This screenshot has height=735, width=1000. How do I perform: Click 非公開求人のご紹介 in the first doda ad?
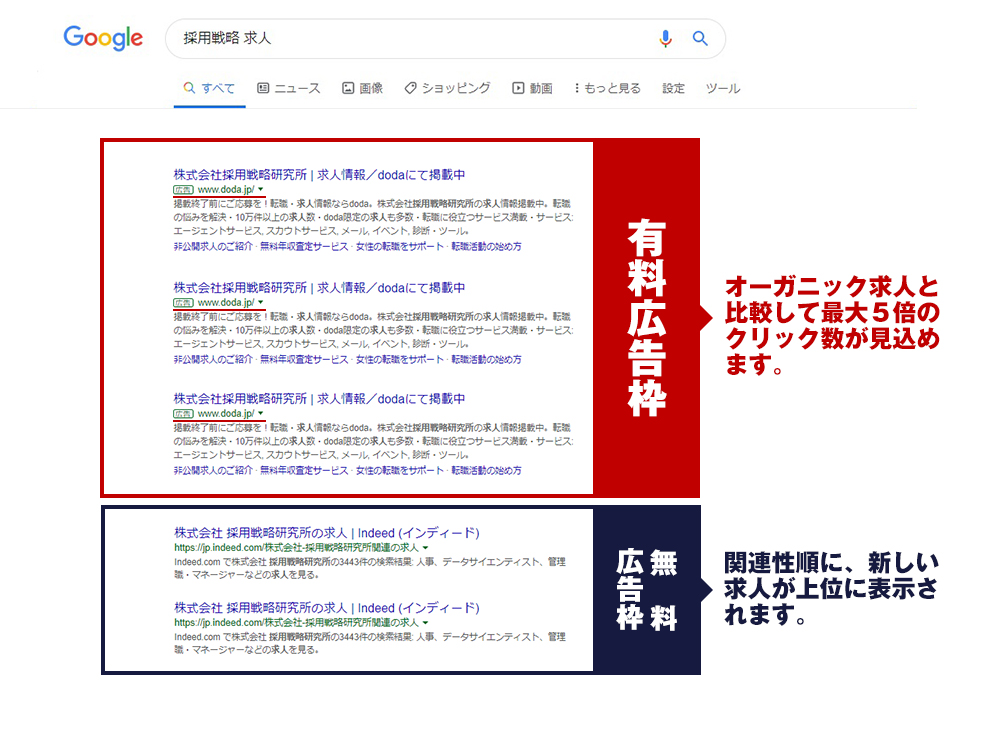(213, 246)
